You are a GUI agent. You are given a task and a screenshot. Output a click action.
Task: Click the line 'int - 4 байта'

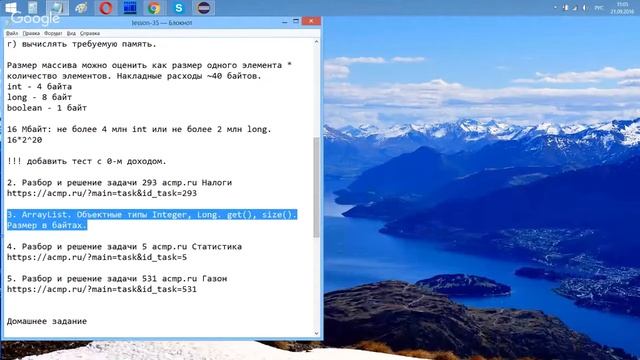(x=39, y=87)
